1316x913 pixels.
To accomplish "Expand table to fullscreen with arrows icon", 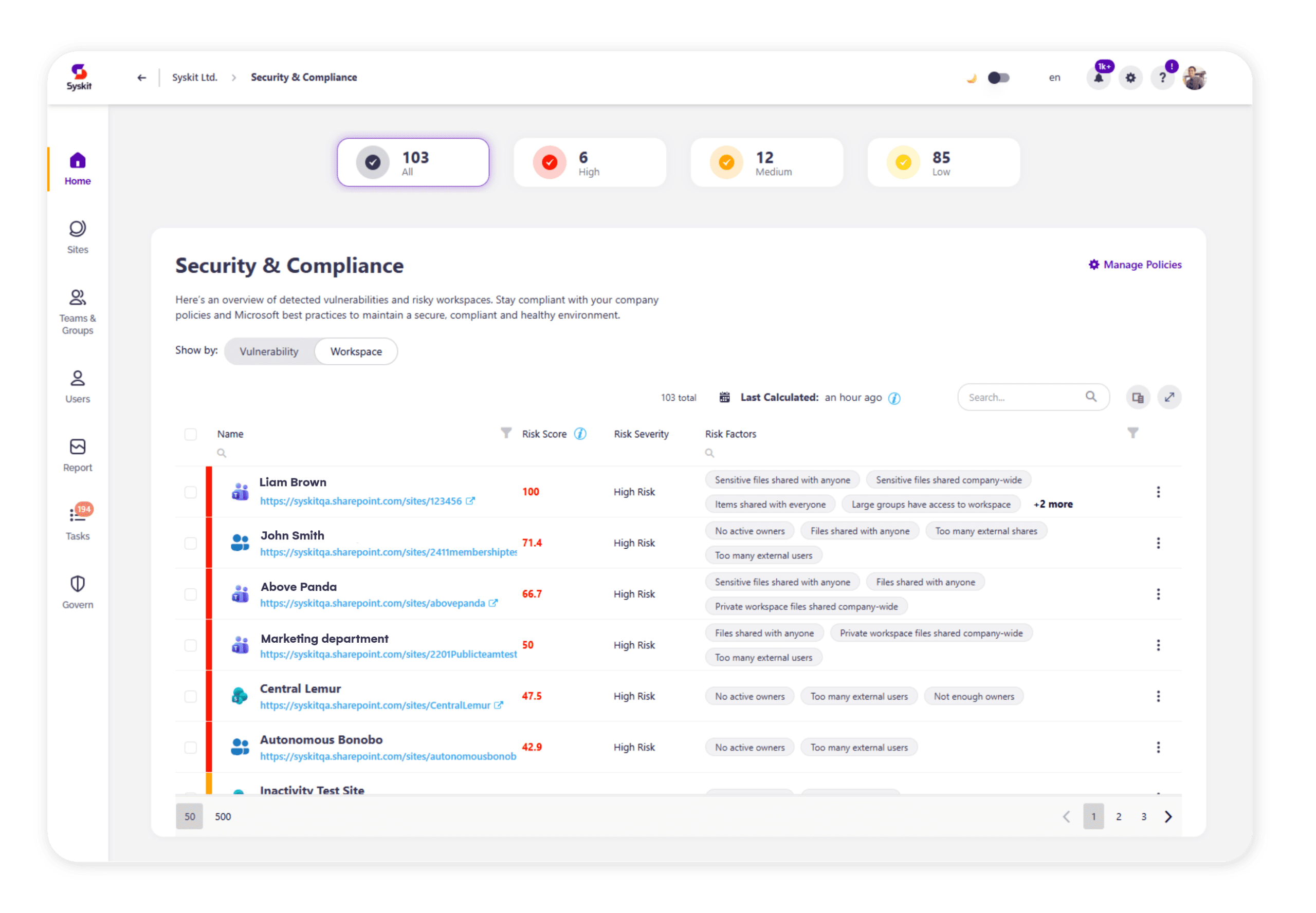I will click(1169, 398).
